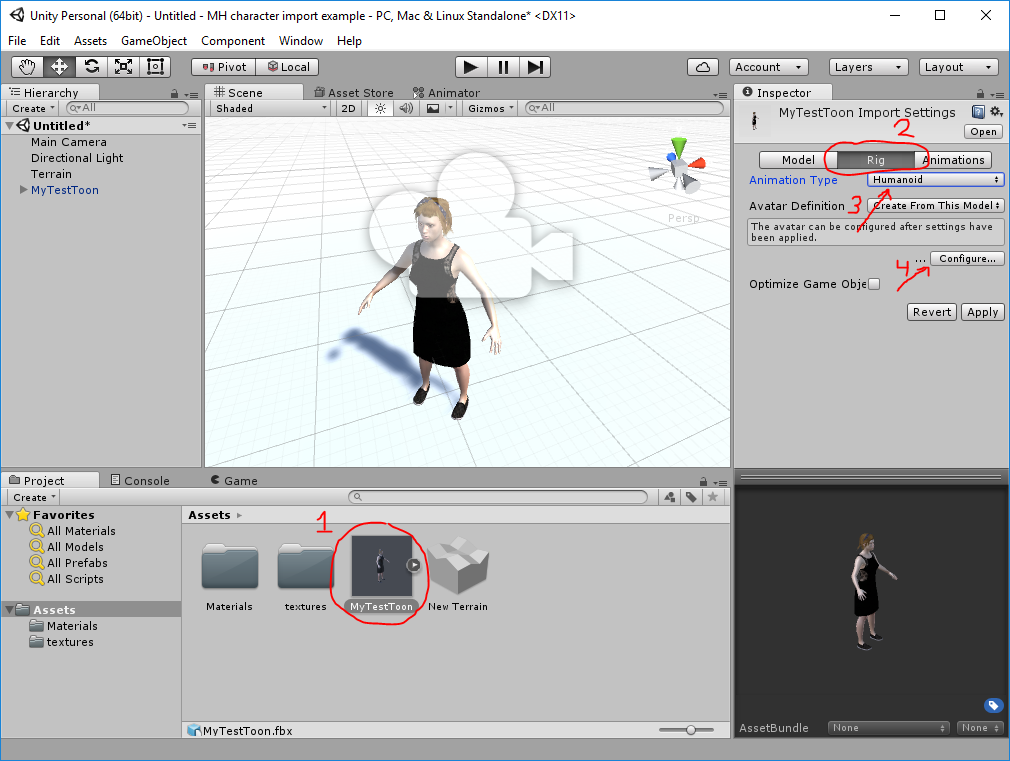Switch to the Animations tab
The width and height of the screenshot is (1010, 761).
[x=953, y=160]
